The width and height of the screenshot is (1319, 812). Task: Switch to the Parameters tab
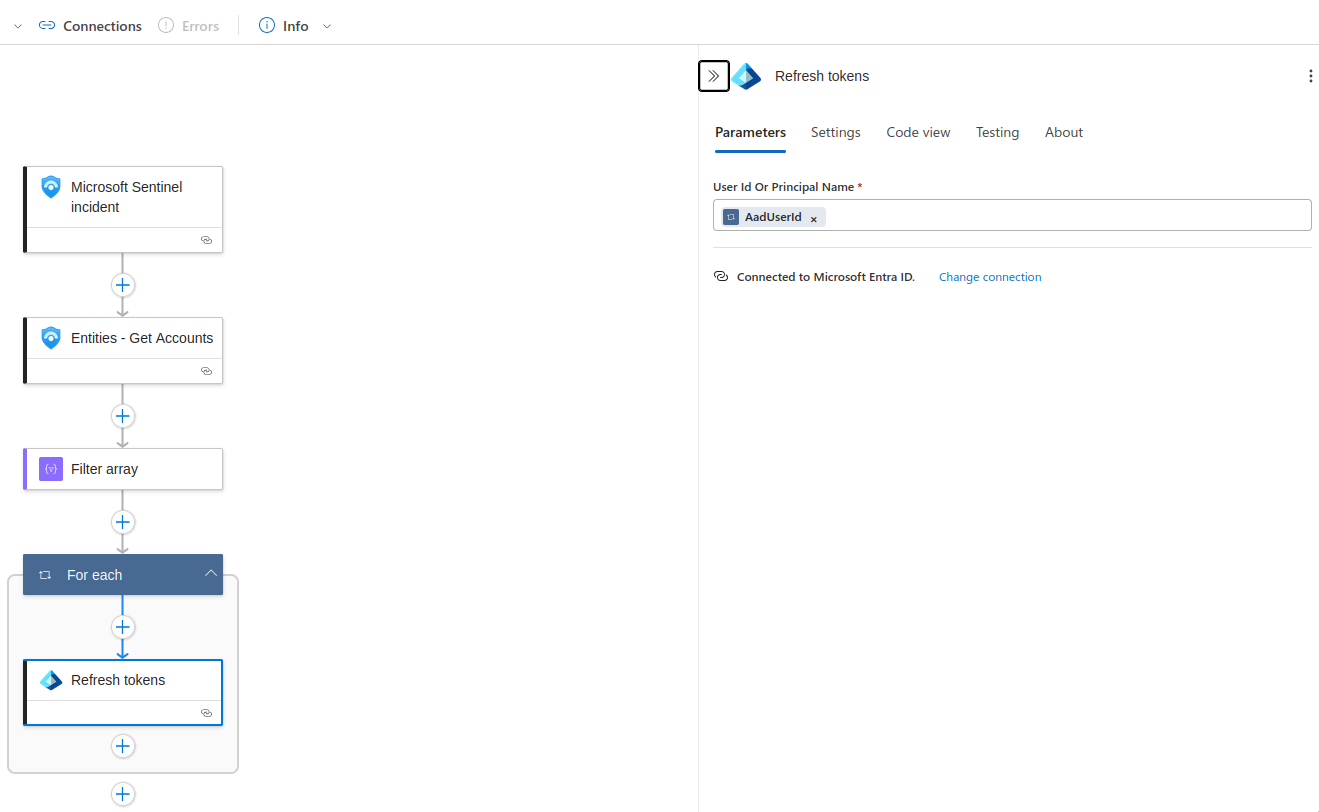pos(750,132)
